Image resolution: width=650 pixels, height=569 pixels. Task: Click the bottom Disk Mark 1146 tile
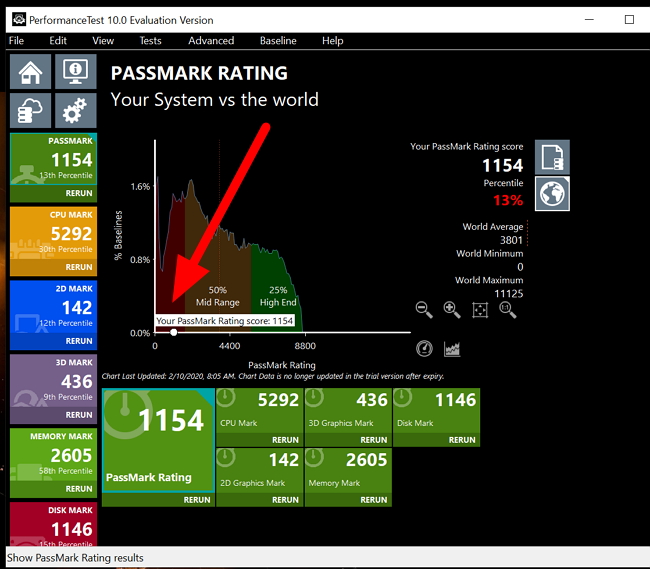tap(437, 410)
